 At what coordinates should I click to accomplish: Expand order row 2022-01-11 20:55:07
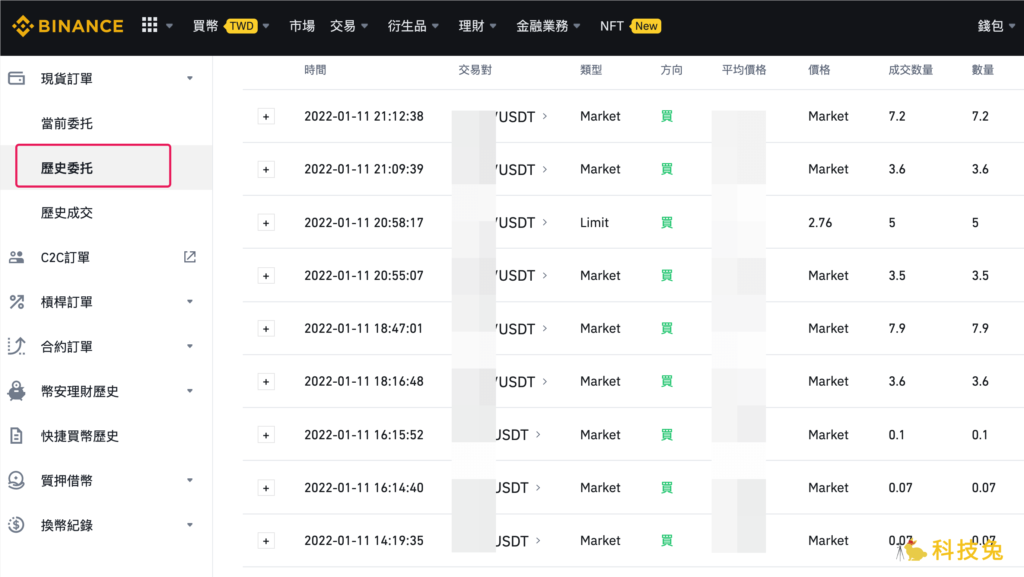click(266, 276)
